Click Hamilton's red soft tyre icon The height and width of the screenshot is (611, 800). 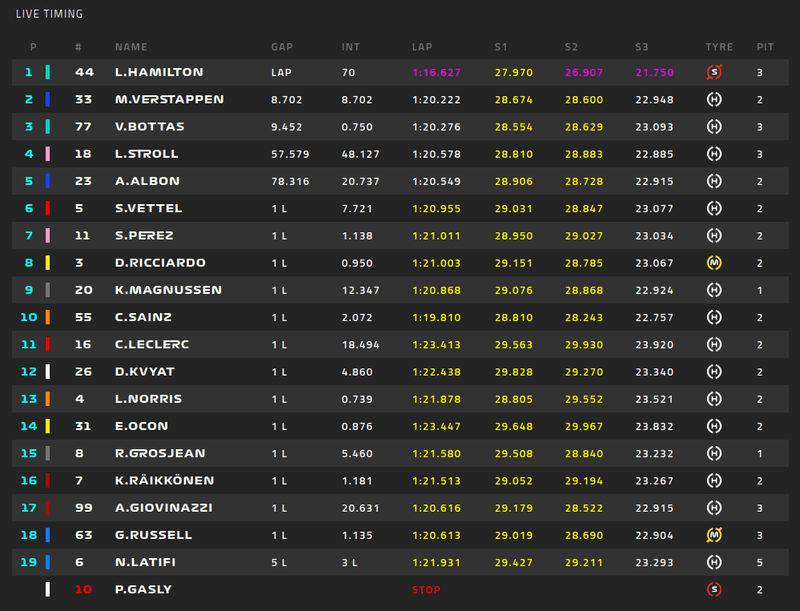(x=714, y=72)
